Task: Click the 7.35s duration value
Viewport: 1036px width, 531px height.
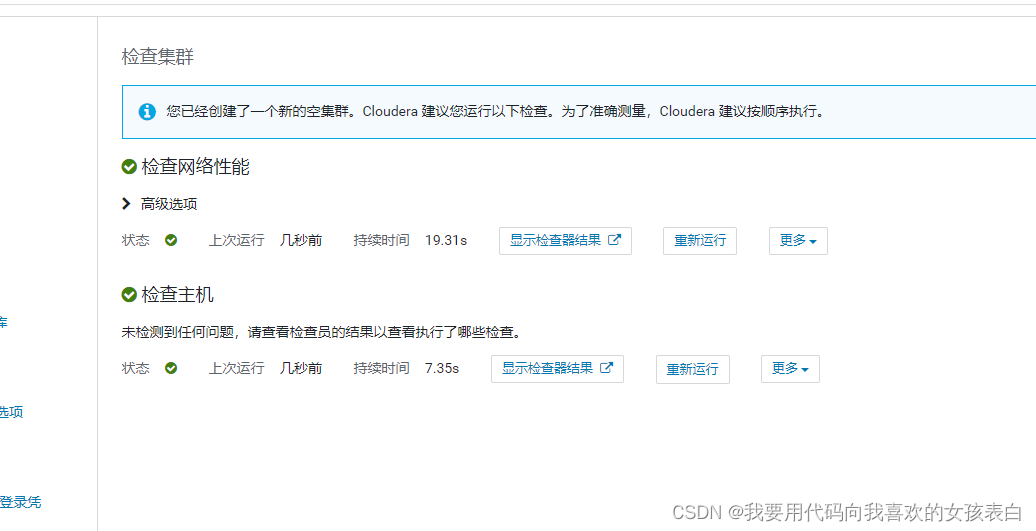Action: [442, 369]
